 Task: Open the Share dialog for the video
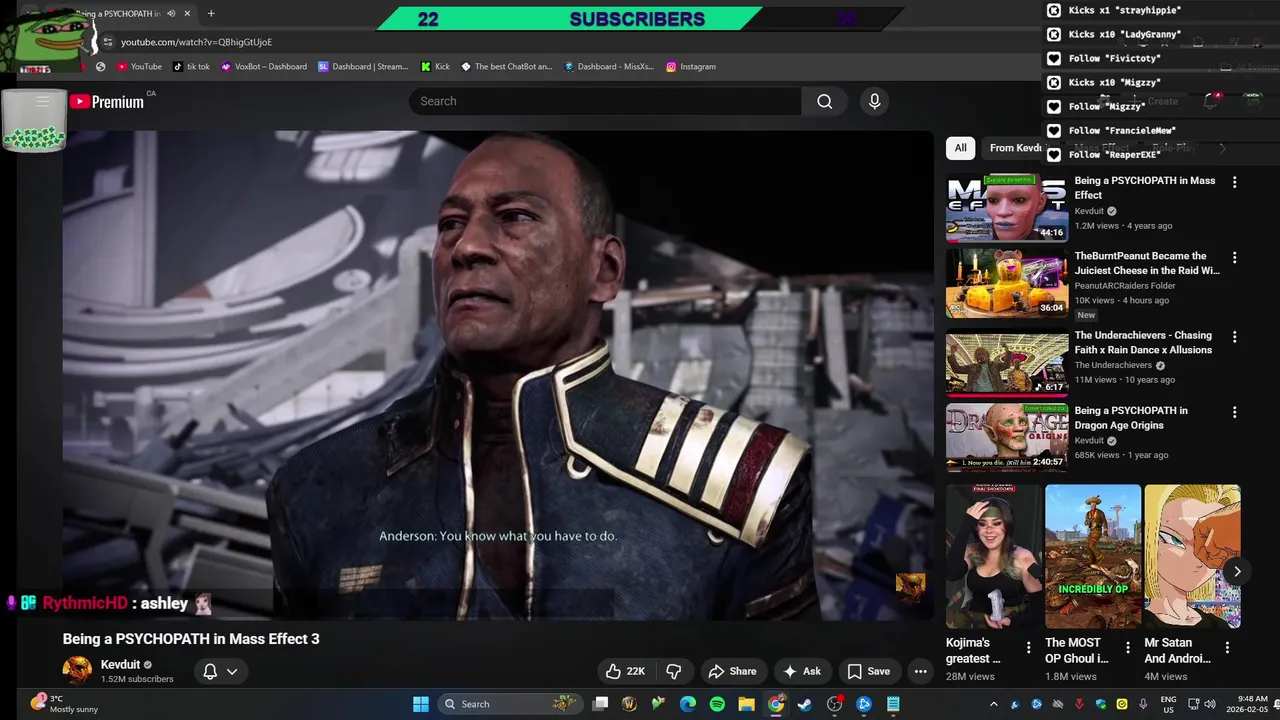pyautogui.click(x=732, y=671)
